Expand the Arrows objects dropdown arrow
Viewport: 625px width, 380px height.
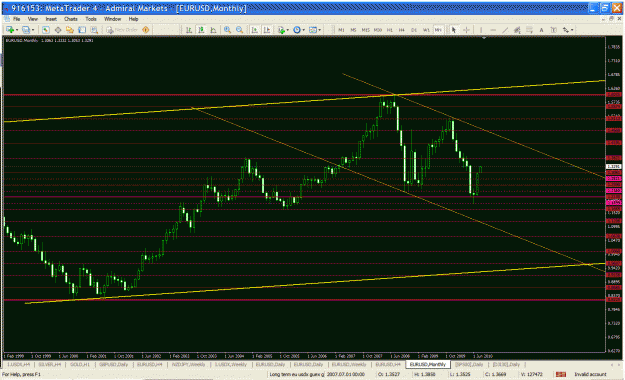coord(572,30)
